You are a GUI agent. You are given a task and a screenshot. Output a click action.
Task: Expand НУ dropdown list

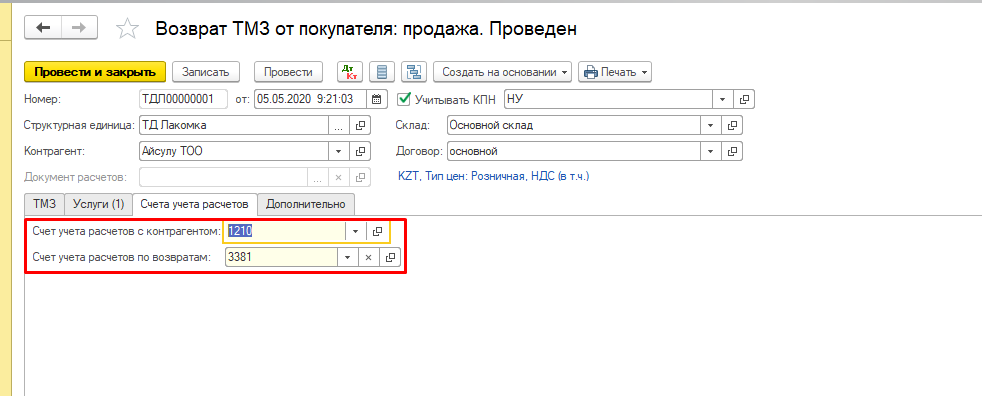[x=723, y=99]
